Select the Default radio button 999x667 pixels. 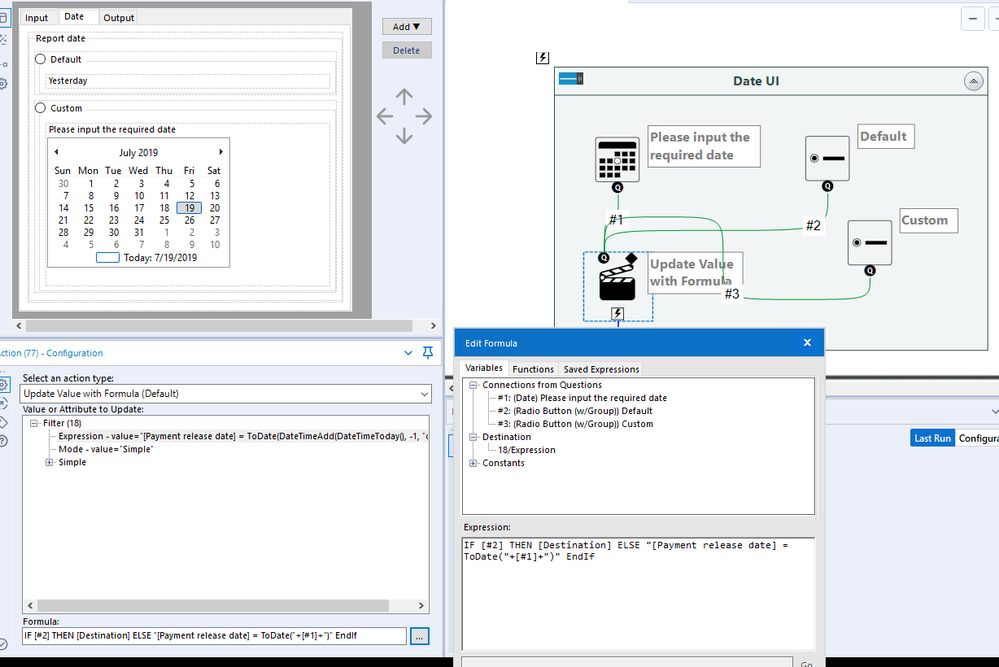41,59
